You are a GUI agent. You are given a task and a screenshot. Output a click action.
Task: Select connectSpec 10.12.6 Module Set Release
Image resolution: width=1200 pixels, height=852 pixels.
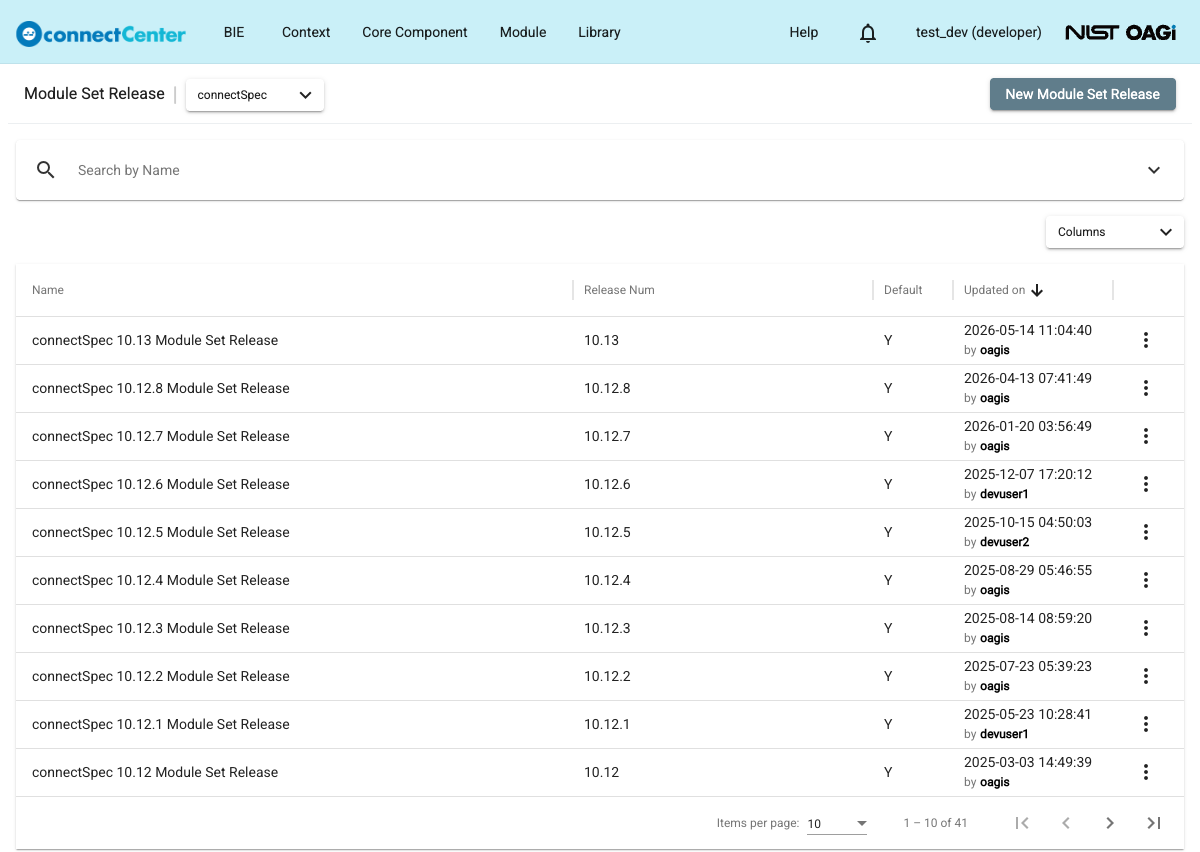coord(161,484)
